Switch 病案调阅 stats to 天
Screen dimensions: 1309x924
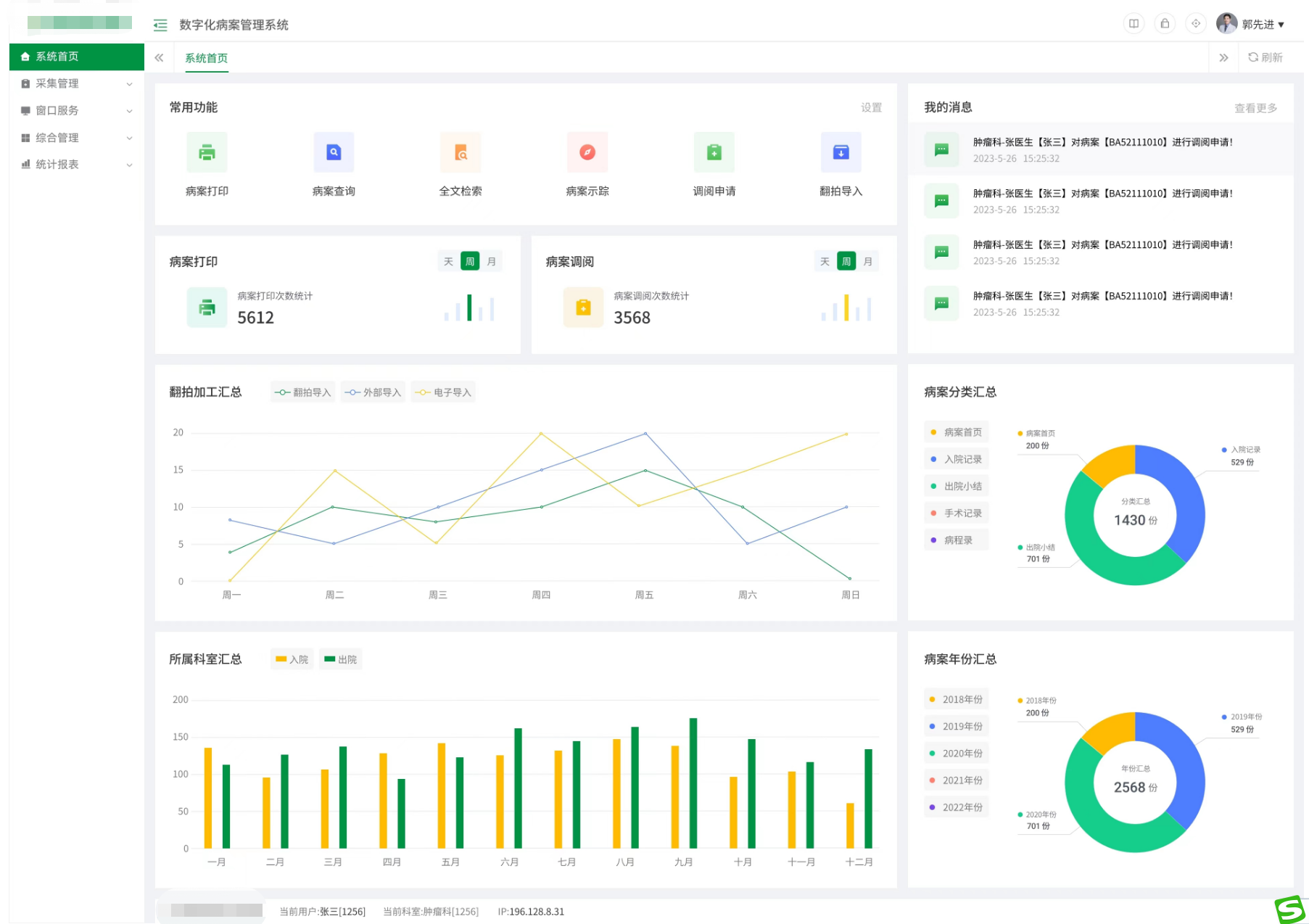tap(825, 261)
